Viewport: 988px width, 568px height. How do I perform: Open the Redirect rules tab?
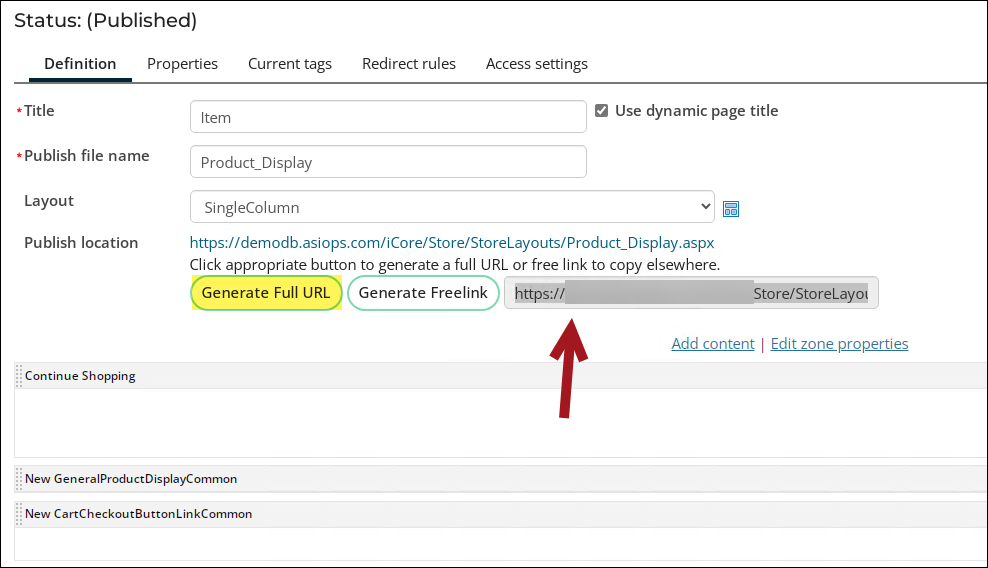[409, 64]
